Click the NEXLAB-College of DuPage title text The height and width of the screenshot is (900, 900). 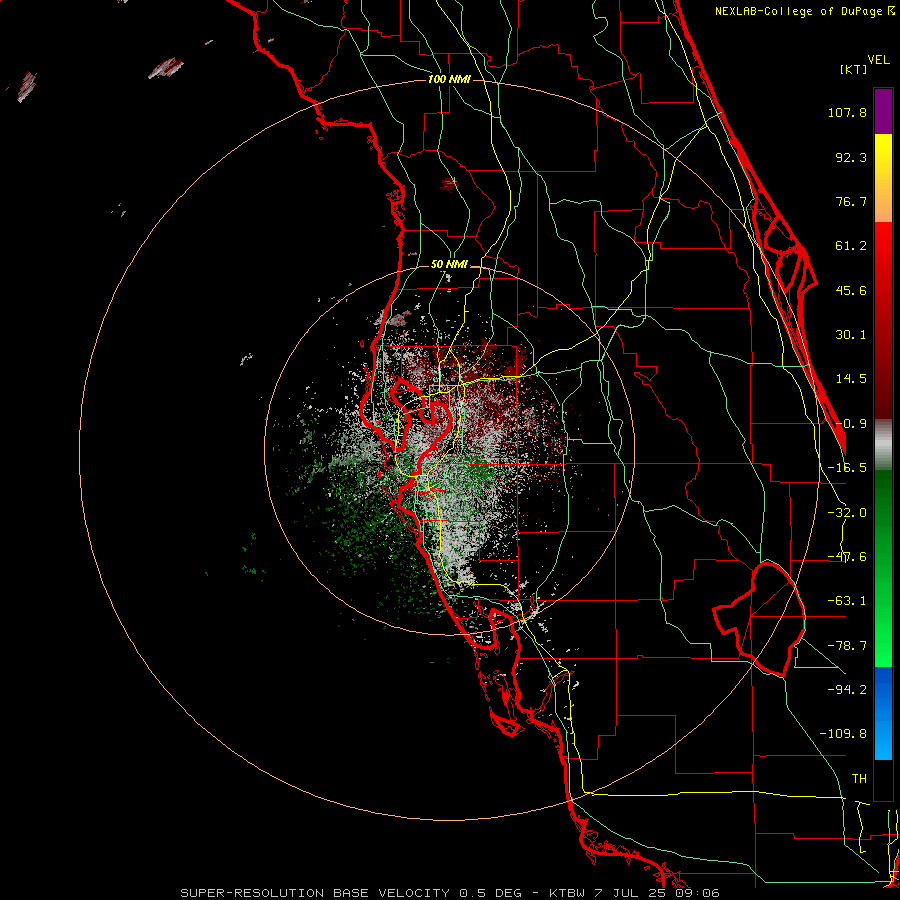(799, 11)
